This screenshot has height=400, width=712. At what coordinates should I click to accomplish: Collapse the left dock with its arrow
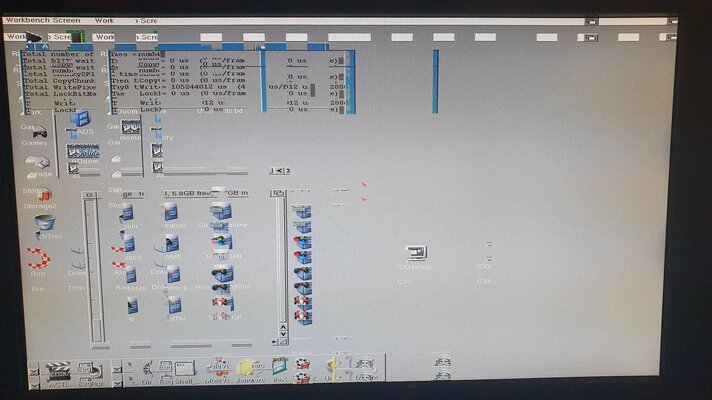pyautogui.click(x=32, y=370)
